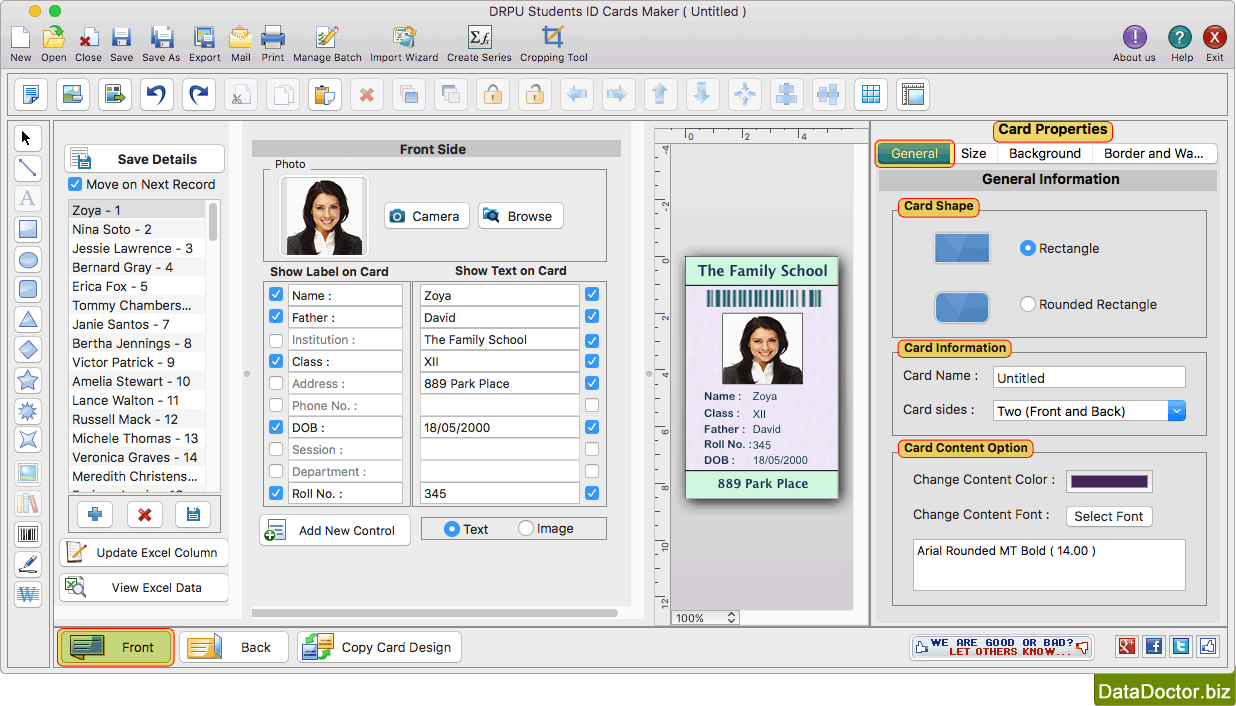Select Nina Soto - 2 in record list
Viewport: 1236px width, 706px height.
[x=137, y=229]
